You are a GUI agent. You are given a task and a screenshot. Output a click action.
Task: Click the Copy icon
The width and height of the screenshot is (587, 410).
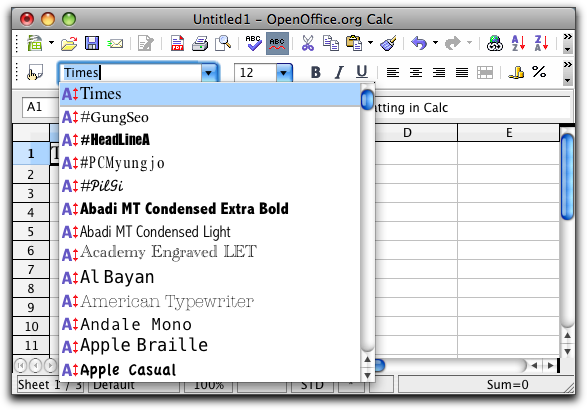pyautogui.click(x=331, y=43)
